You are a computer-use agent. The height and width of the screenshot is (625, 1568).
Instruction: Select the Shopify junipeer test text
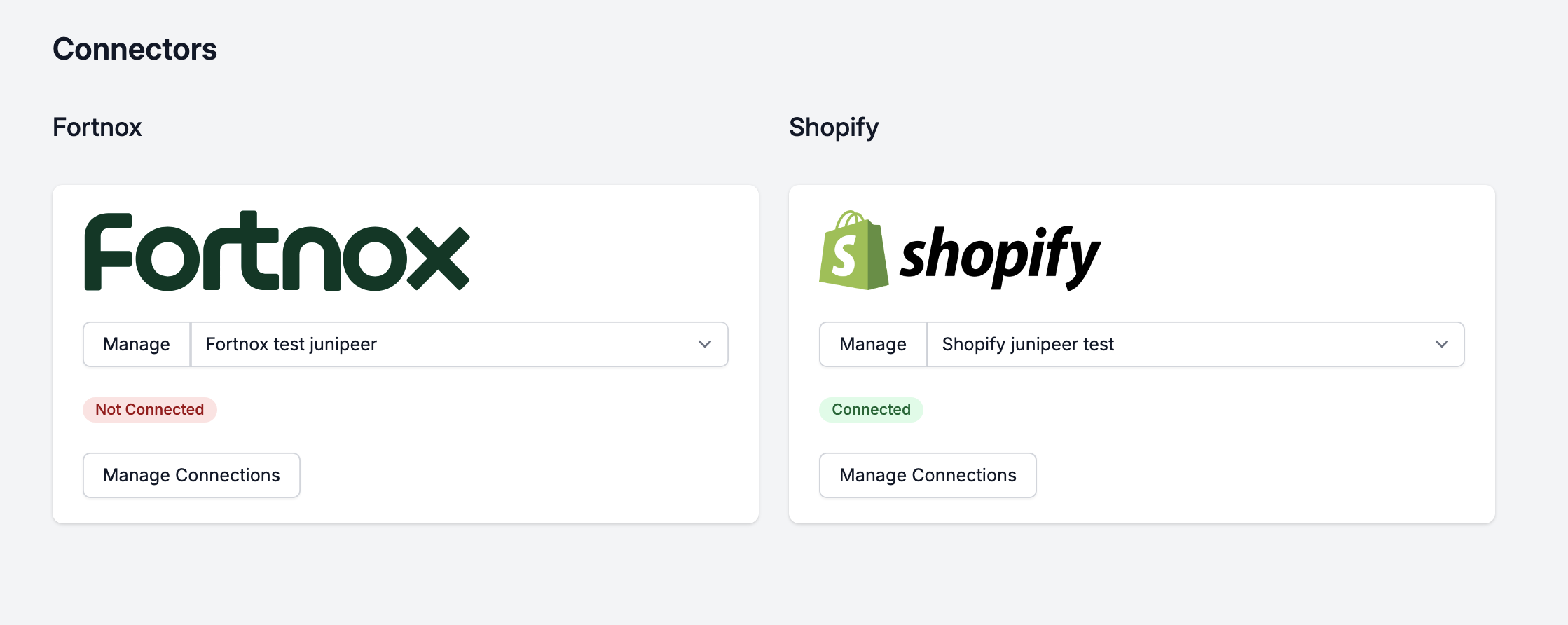tap(1028, 344)
